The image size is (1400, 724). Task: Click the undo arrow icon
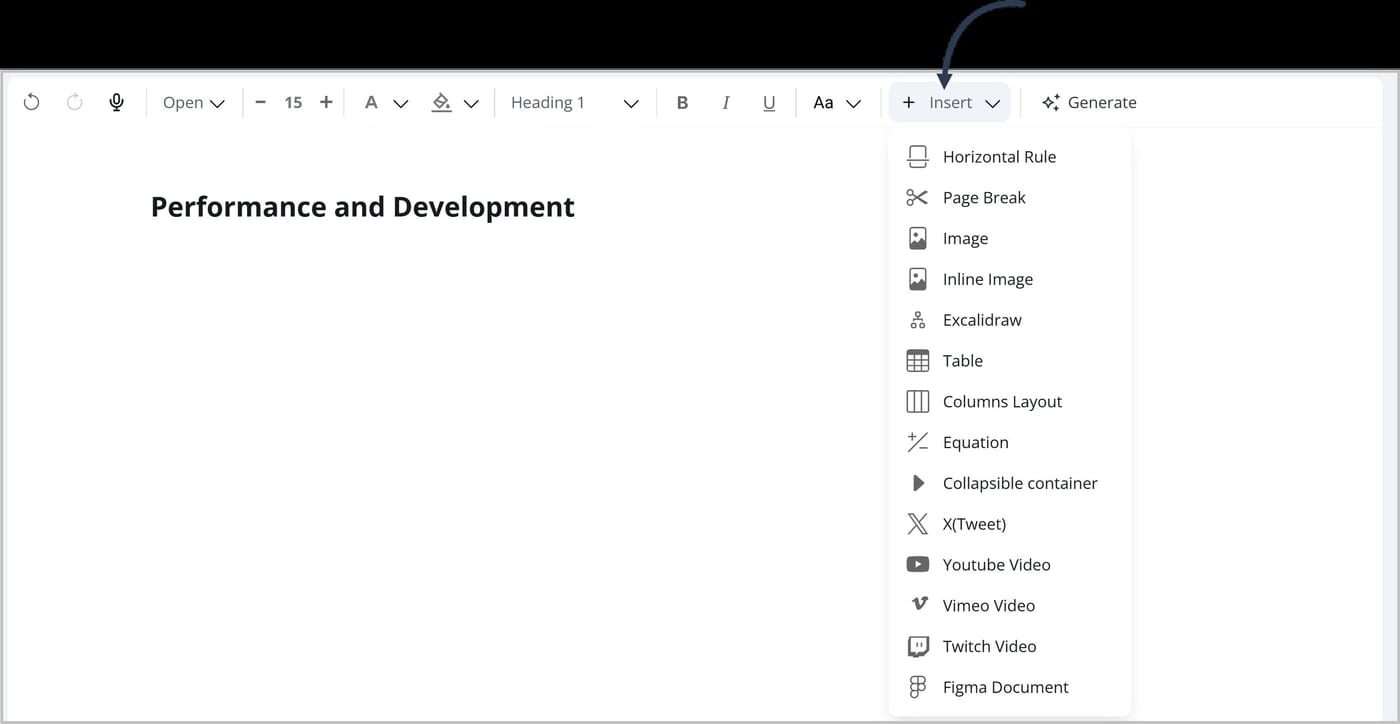pyautogui.click(x=31, y=102)
